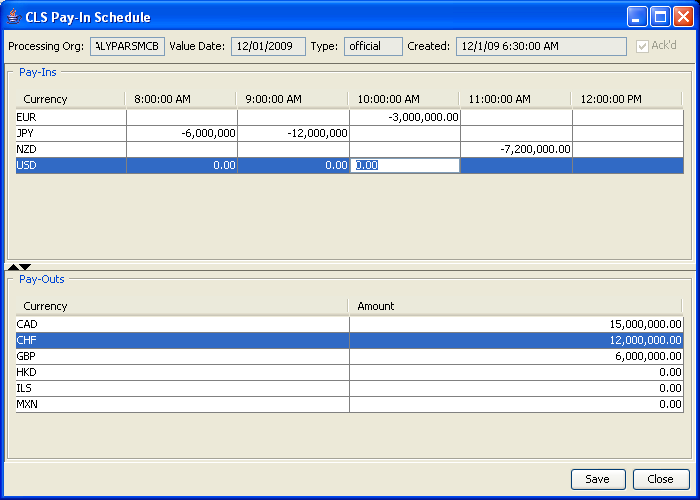Click the Pay-Outs Currency column header
The height and width of the screenshot is (500, 700).
point(182,306)
